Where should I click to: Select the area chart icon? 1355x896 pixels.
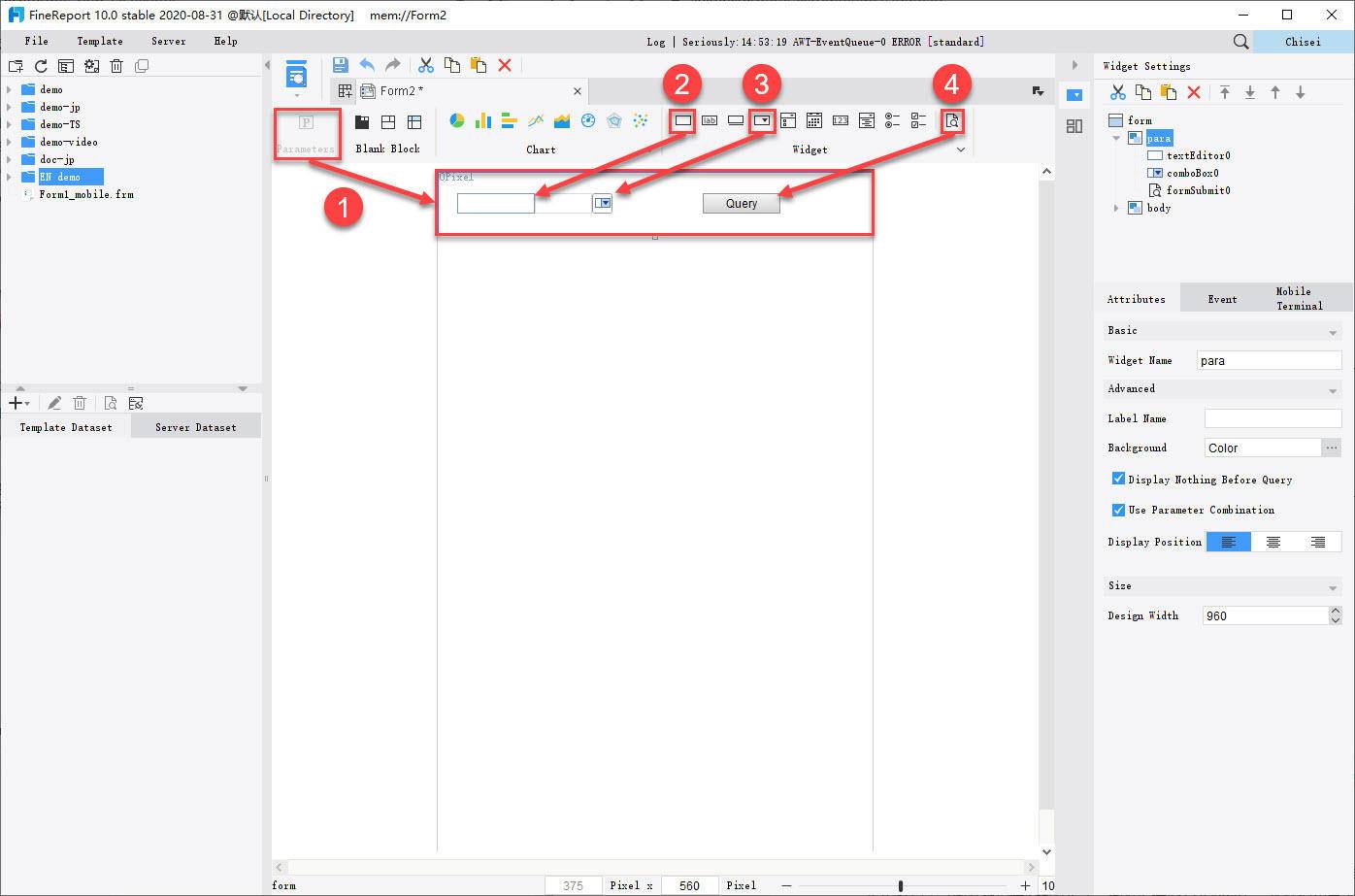point(562,120)
